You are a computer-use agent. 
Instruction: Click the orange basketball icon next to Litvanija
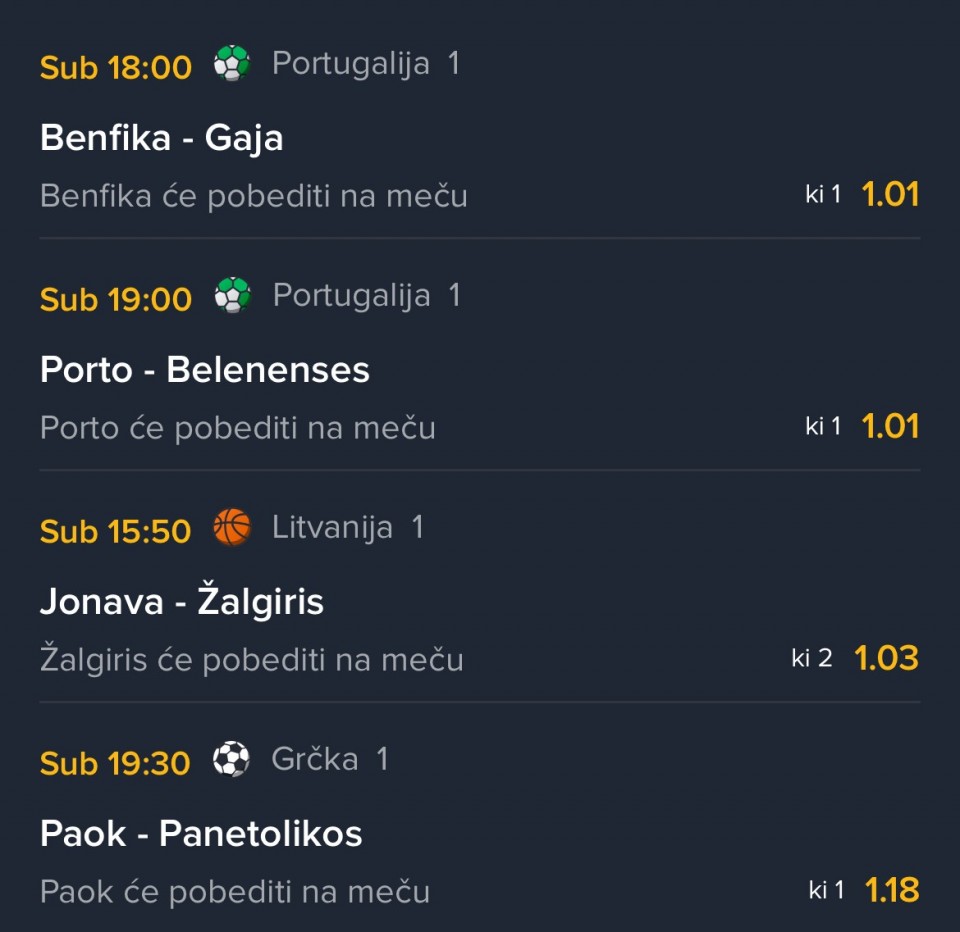[x=232, y=527]
